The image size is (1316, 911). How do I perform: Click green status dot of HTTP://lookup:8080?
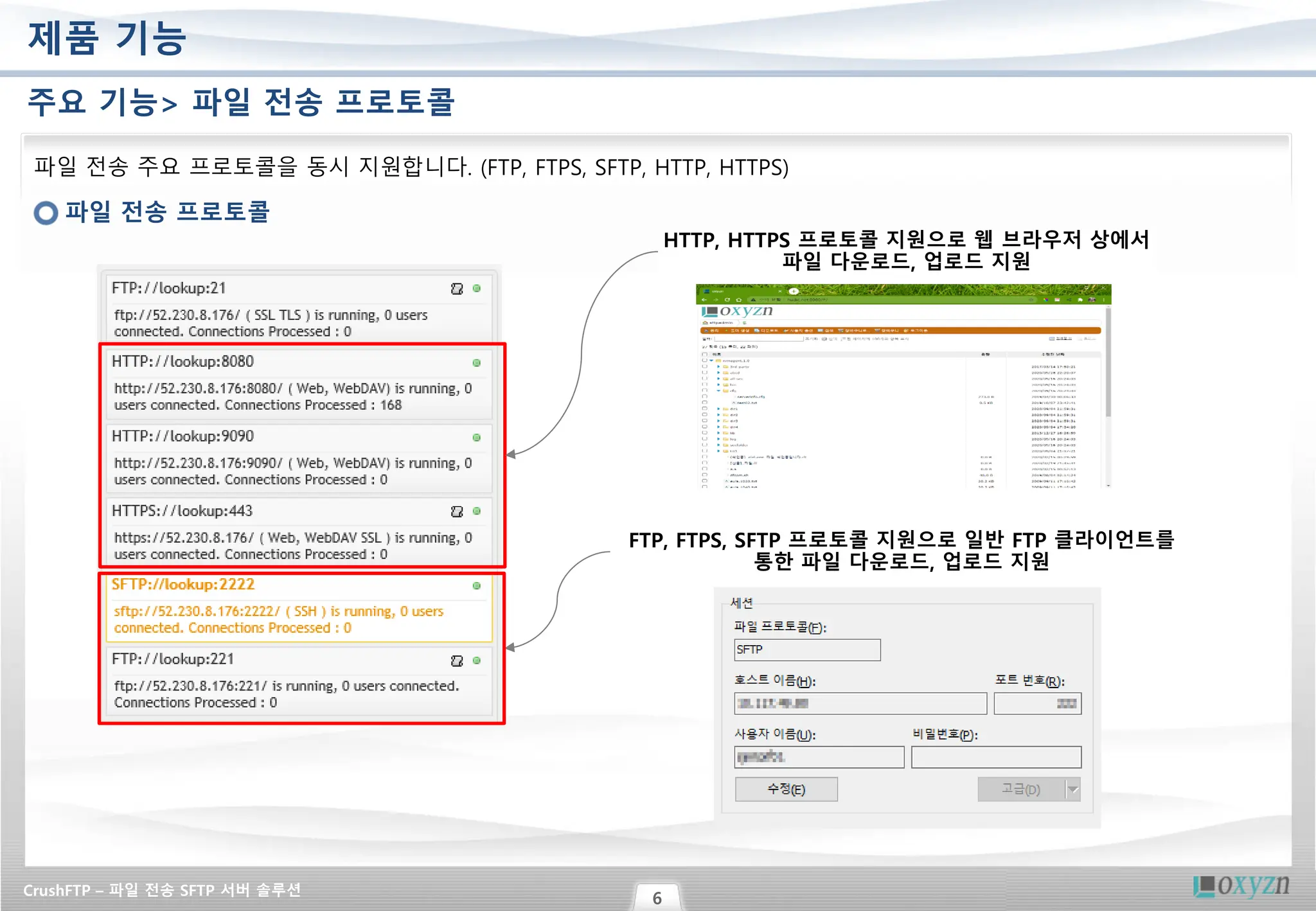477,363
